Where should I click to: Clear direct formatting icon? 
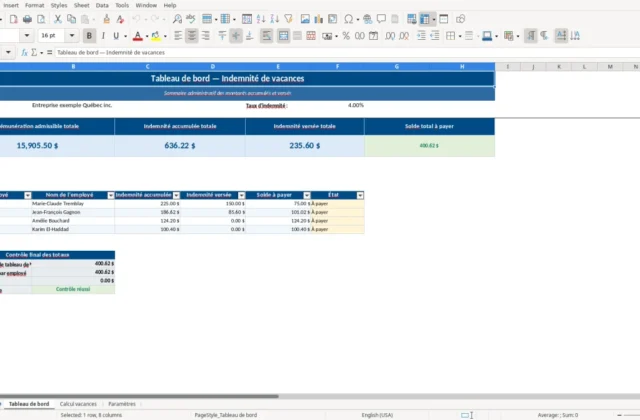point(120,19)
